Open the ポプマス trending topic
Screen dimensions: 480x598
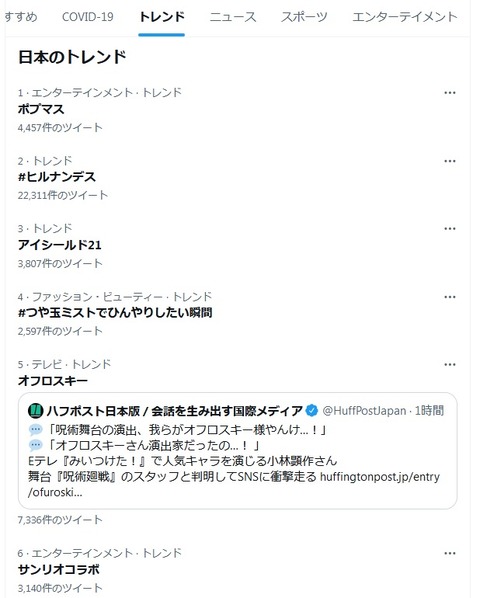(x=41, y=109)
